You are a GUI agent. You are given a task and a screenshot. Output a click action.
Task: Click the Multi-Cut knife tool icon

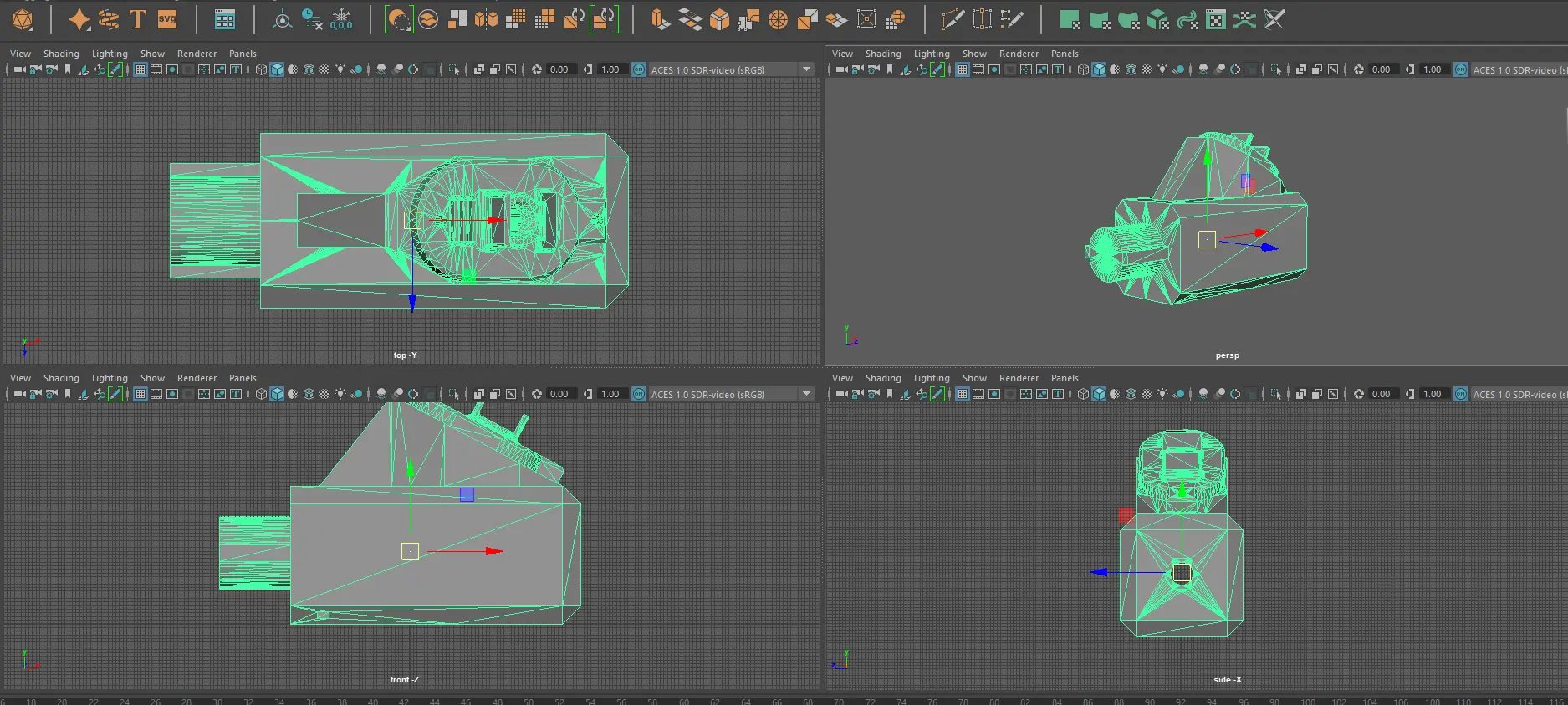[x=952, y=19]
